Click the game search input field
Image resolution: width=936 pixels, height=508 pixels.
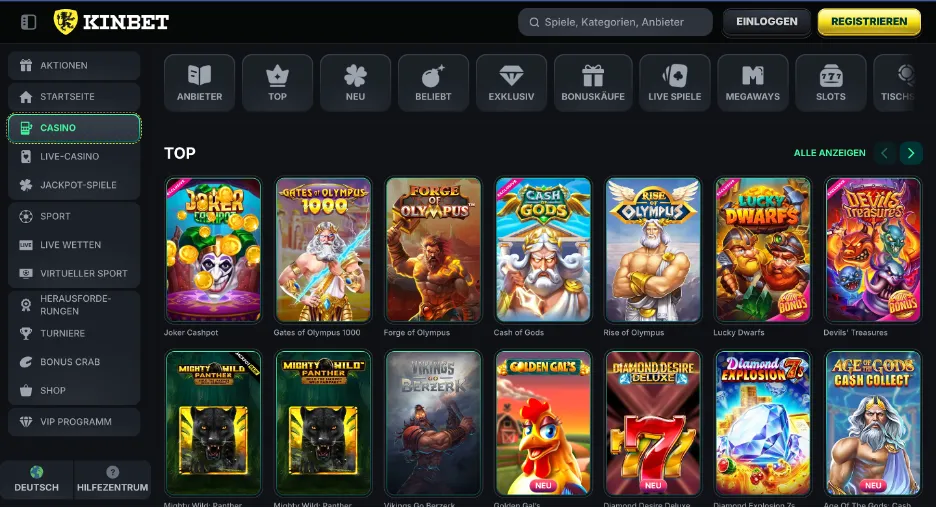[615, 22]
